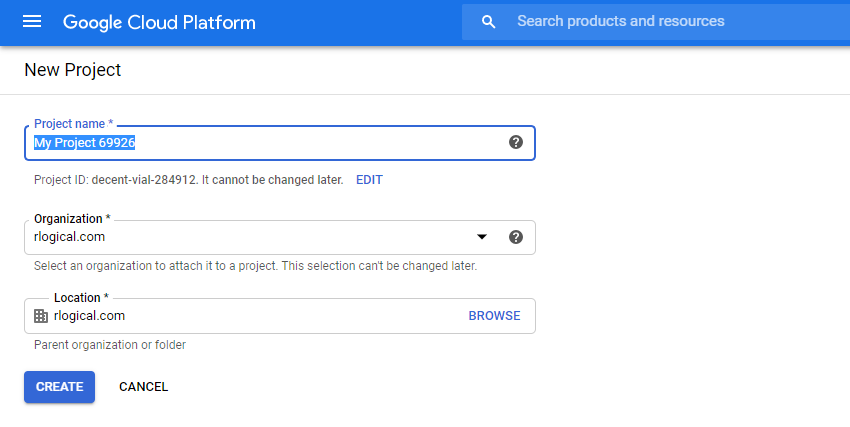Click the New Project page heading
850x427 pixels.
click(x=72, y=70)
